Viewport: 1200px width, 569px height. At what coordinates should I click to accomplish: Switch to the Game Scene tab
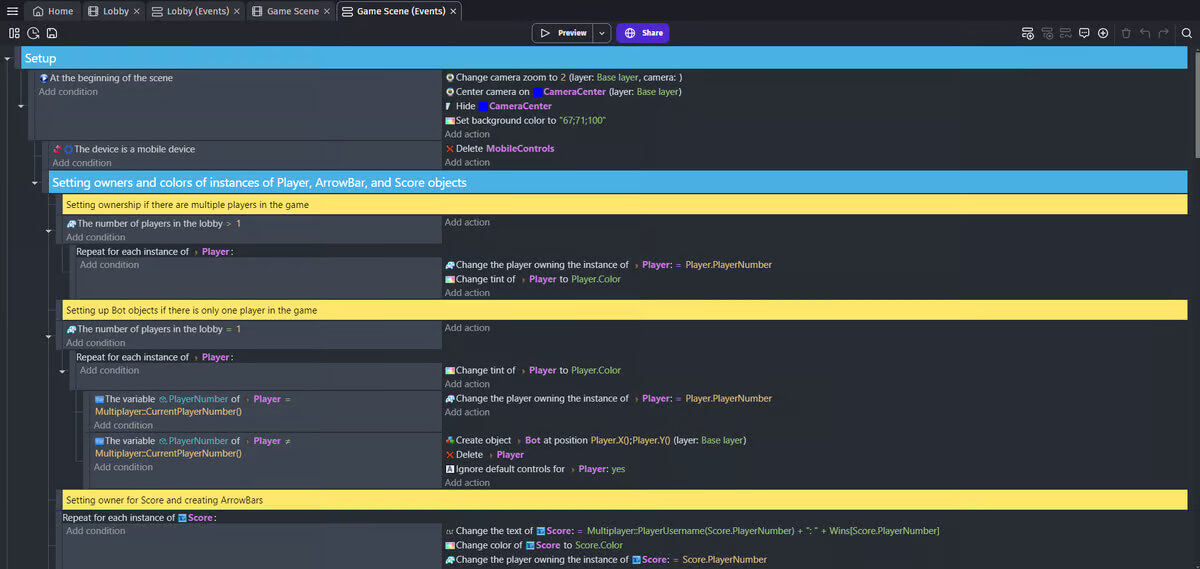click(x=291, y=11)
